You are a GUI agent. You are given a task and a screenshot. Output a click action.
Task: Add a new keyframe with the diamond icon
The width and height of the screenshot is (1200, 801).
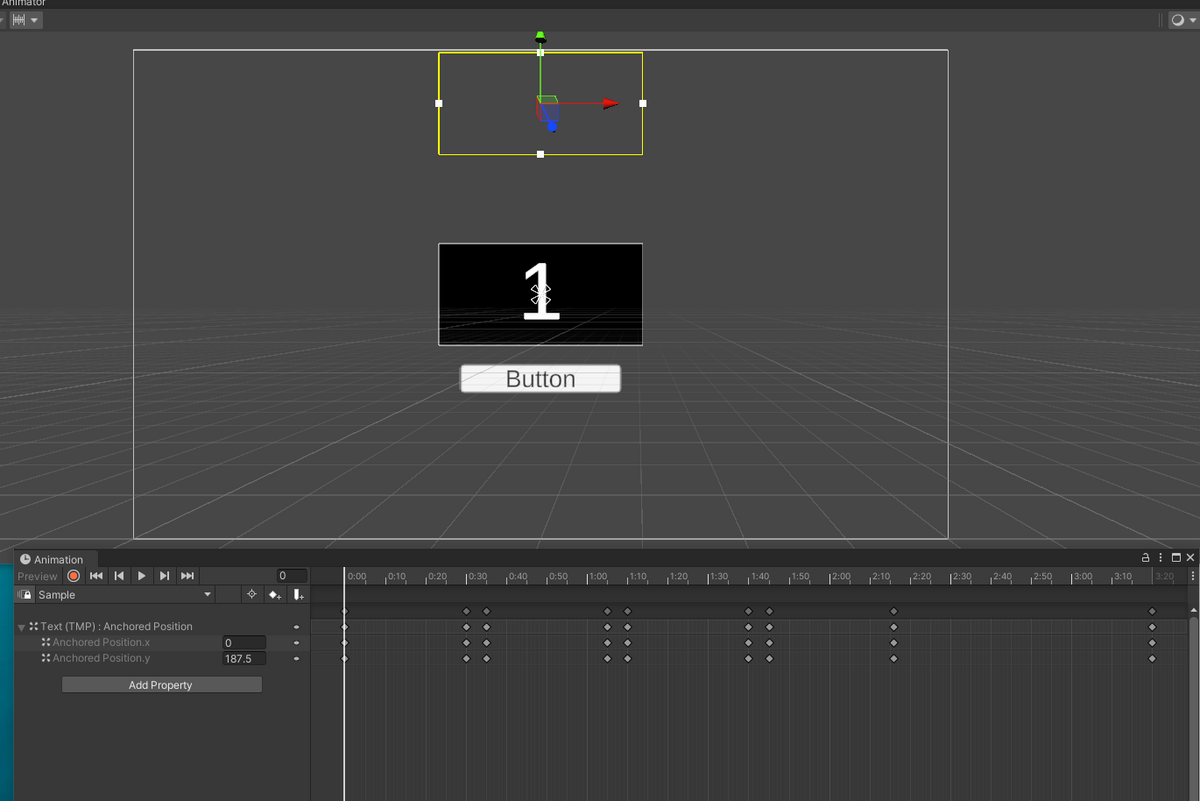(x=275, y=594)
